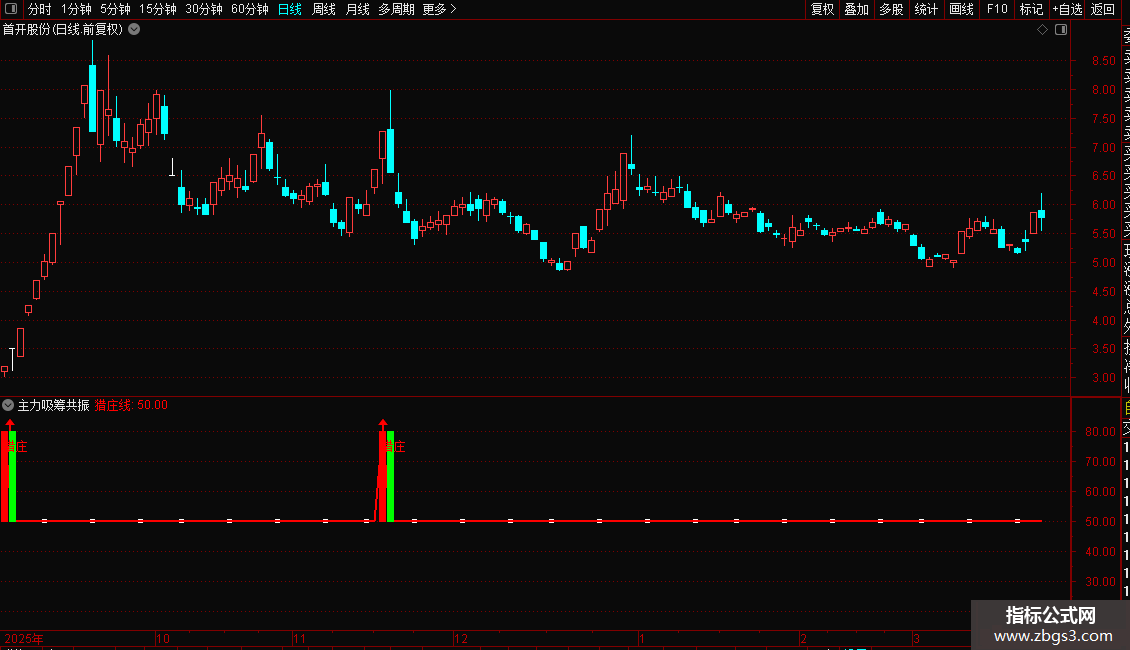Add stock via +自选 button
Screen dimensions: 1130x650
[1067, 9]
